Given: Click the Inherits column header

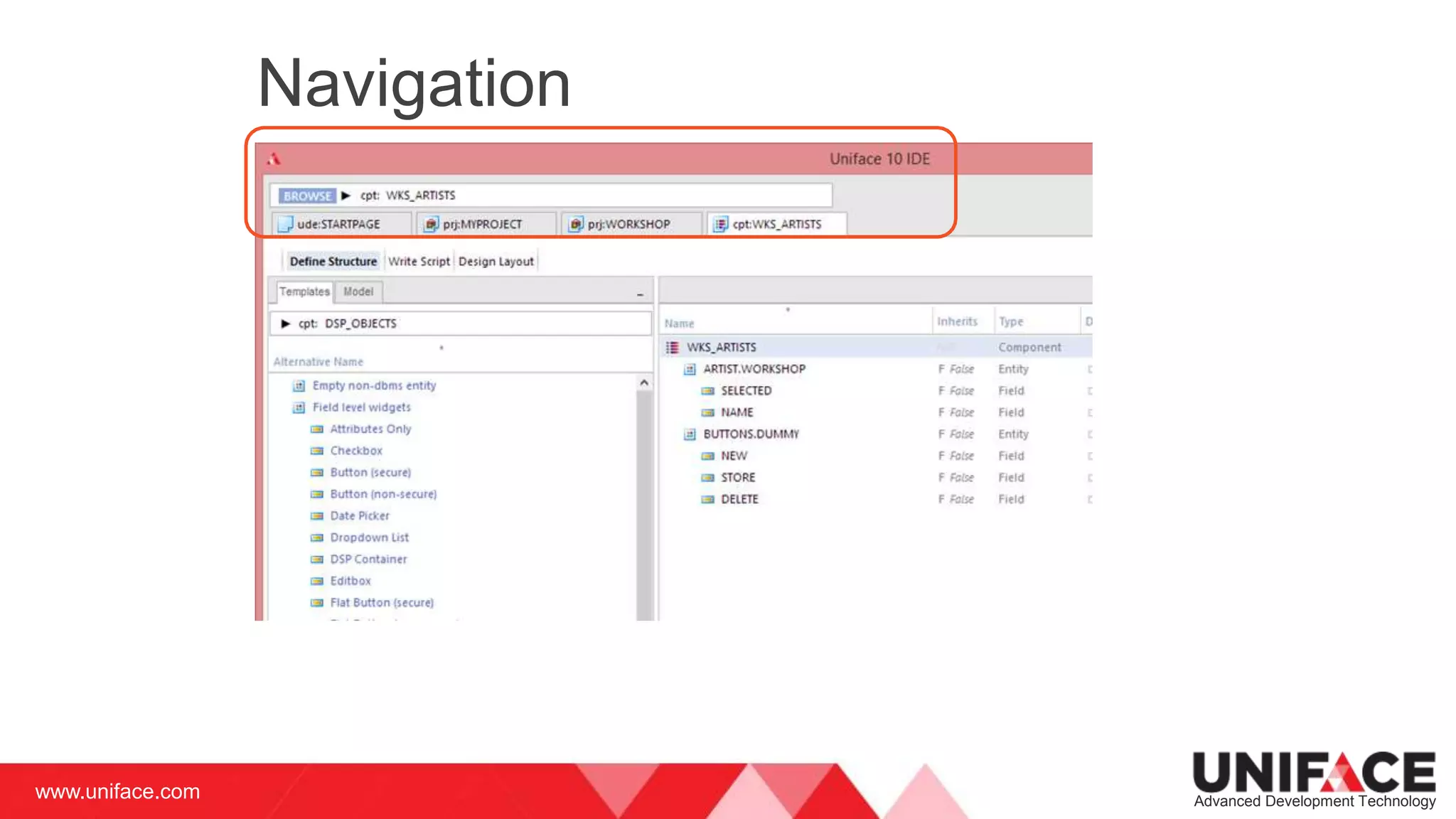Looking at the screenshot, I should [x=957, y=321].
